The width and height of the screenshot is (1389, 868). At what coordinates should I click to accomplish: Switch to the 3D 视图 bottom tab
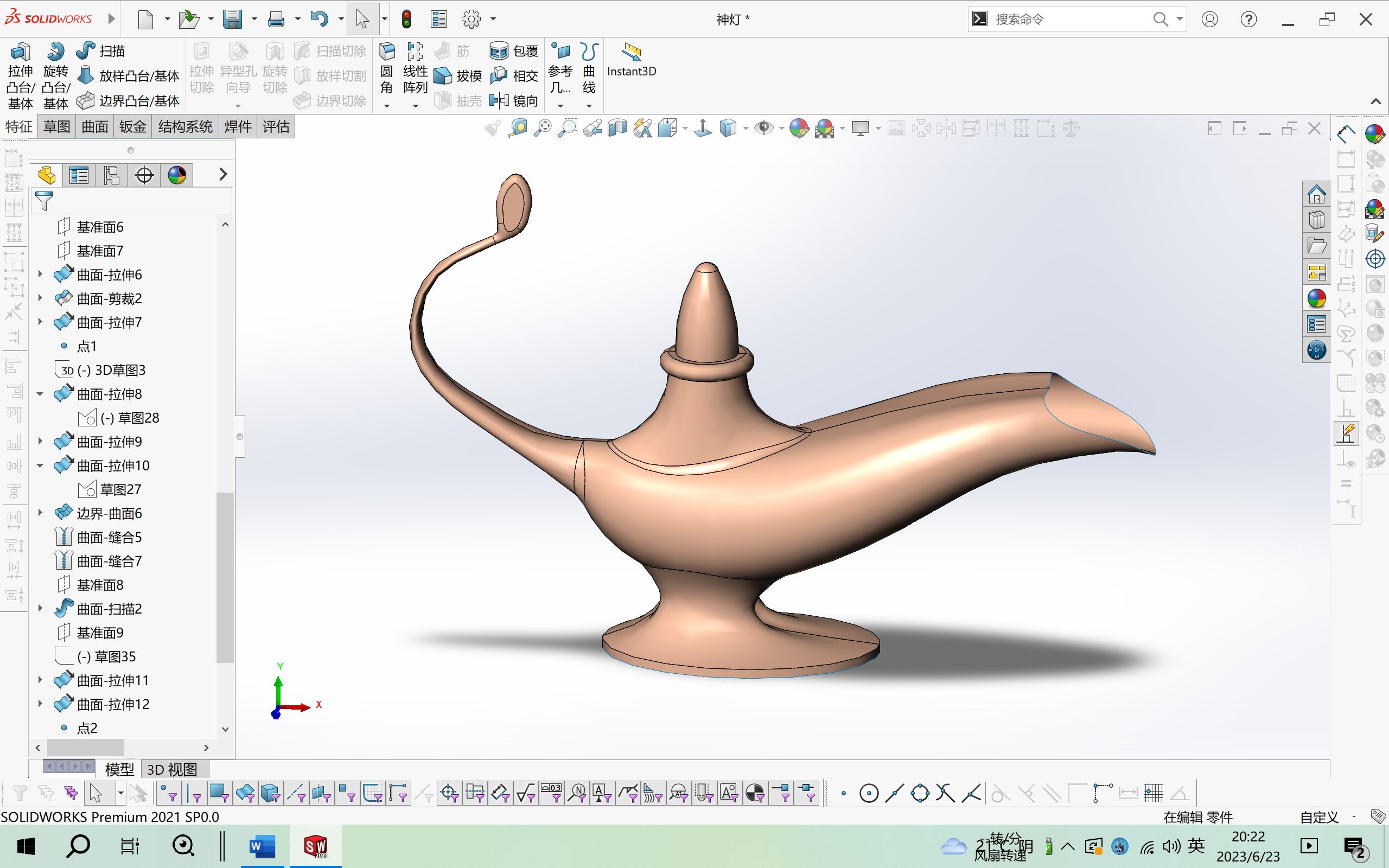click(x=172, y=769)
